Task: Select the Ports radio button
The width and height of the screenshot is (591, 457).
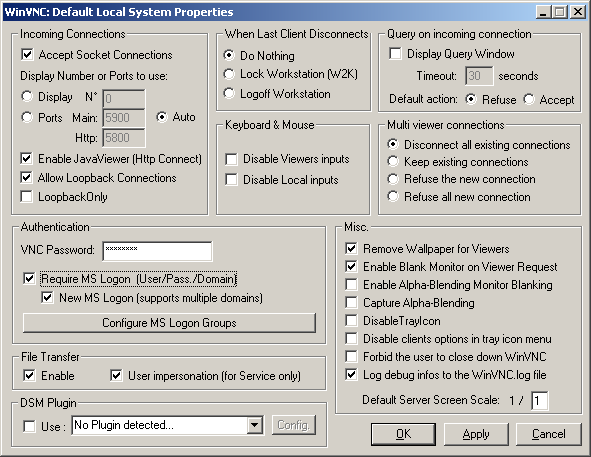Action: point(27,117)
